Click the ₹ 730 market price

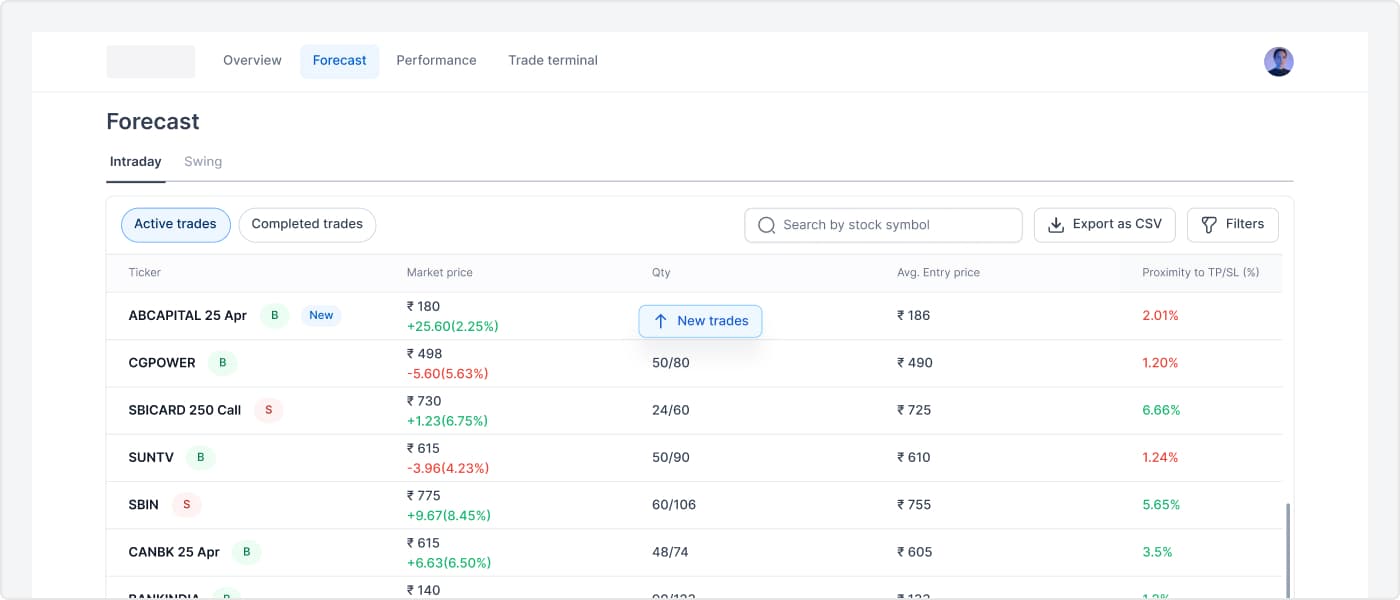coord(424,401)
